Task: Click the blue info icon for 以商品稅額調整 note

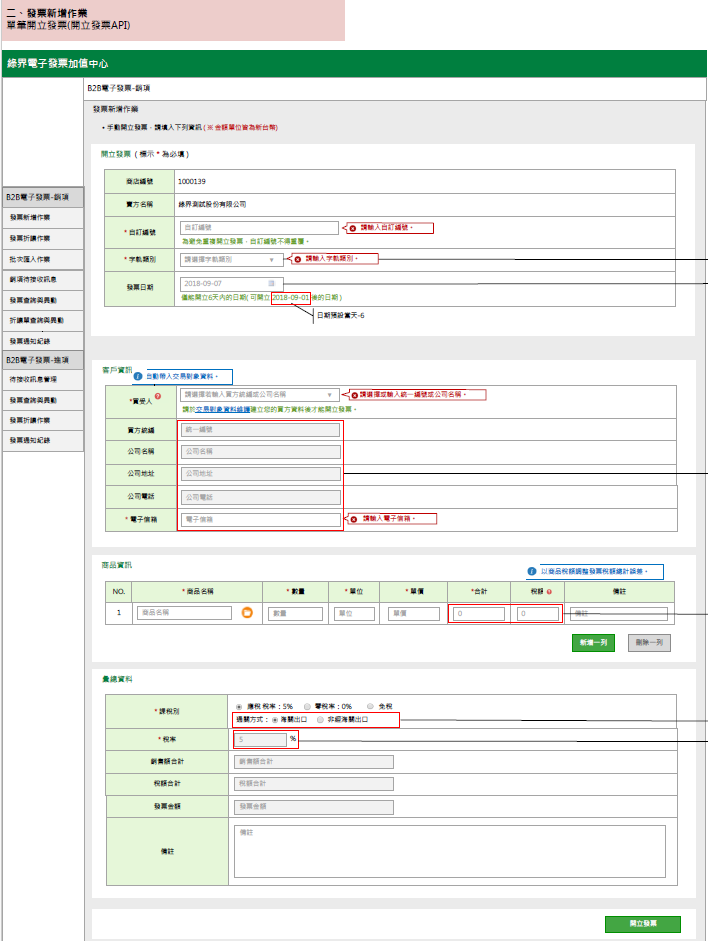Action: point(532,571)
